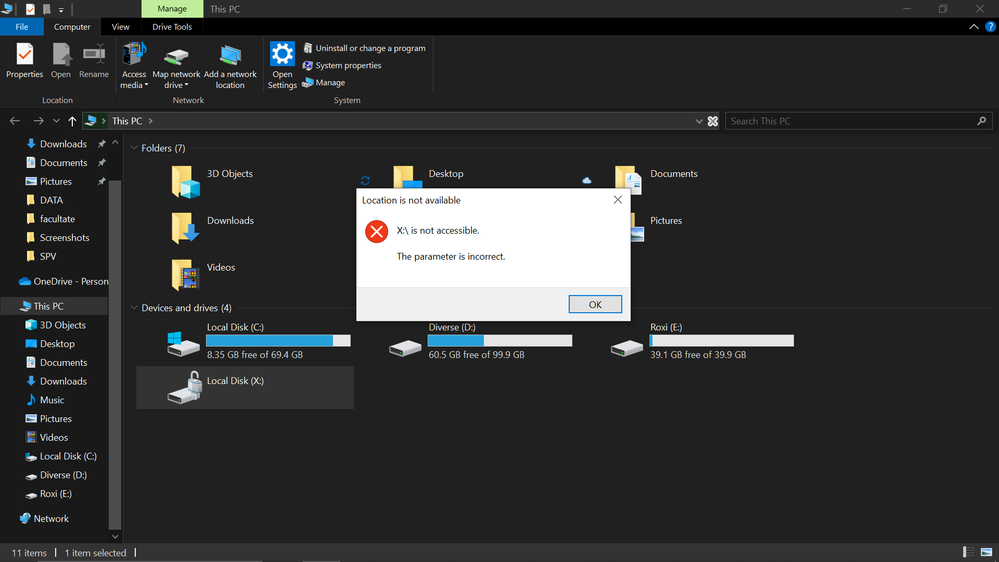Collapse the ribbon with the chevron
999x562 pixels.
click(x=974, y=27)
